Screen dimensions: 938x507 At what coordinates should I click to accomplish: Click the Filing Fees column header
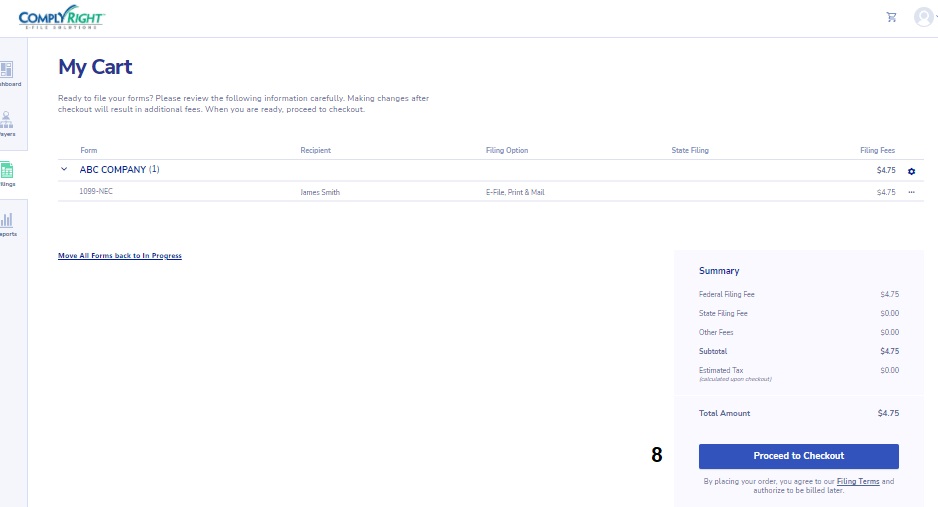pos(878,150)
